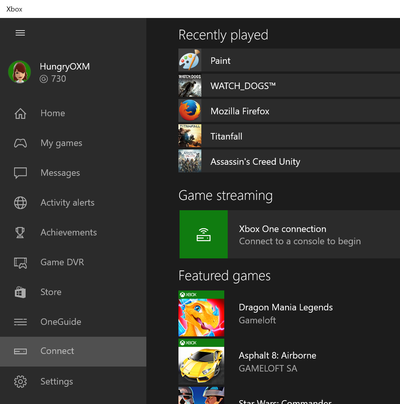Open OneGuide in the sidebar
This screenshot has height=404, width=400.
tap(73, 322)
